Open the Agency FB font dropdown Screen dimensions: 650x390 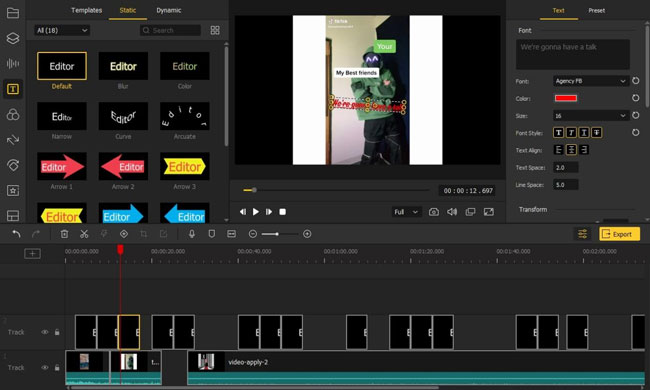coord(590,81)
